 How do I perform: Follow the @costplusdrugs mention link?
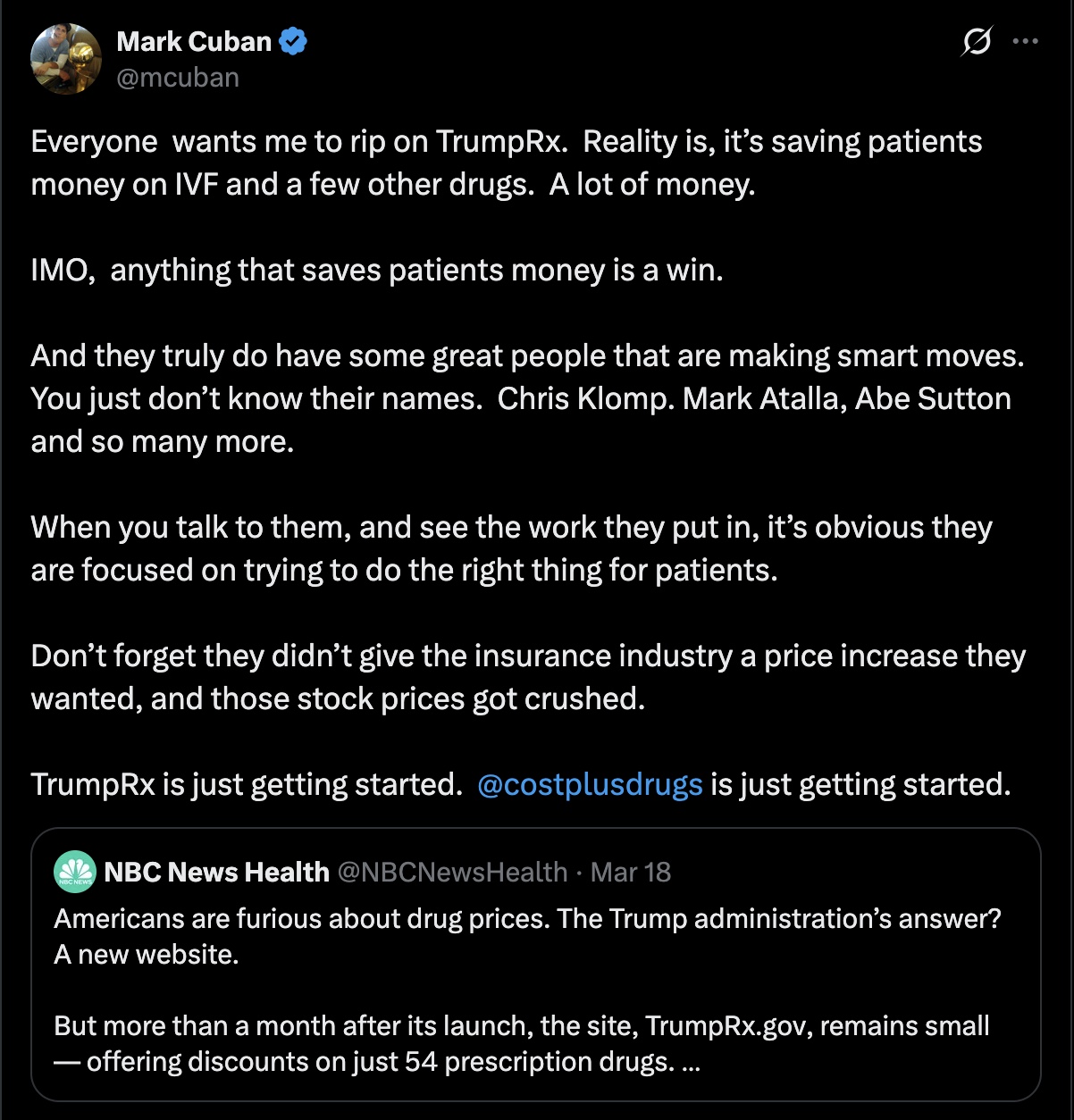click(x=590, y=784)
